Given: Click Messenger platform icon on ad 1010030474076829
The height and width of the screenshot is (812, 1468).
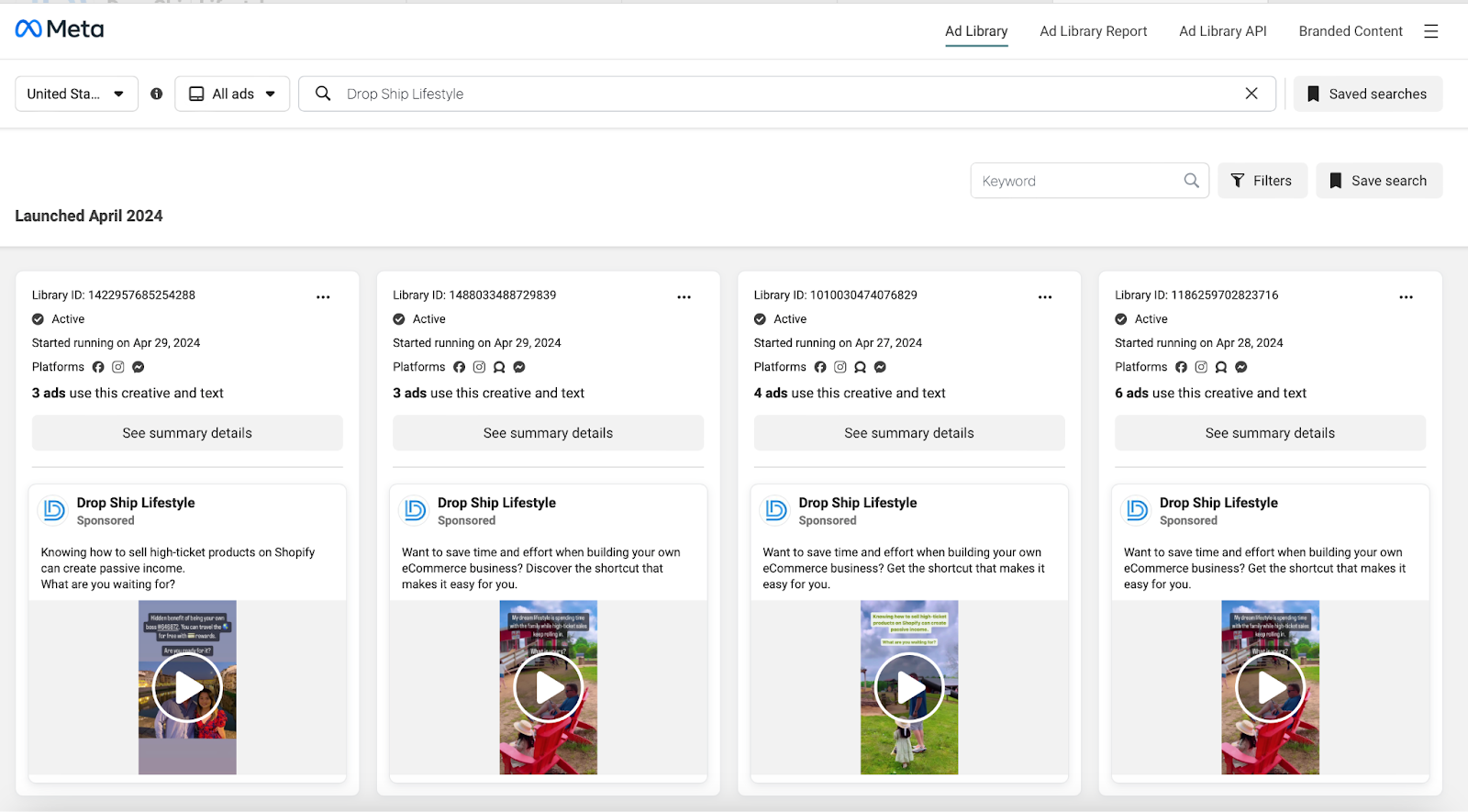Looking at the screenshot, I should coord(880,367).
